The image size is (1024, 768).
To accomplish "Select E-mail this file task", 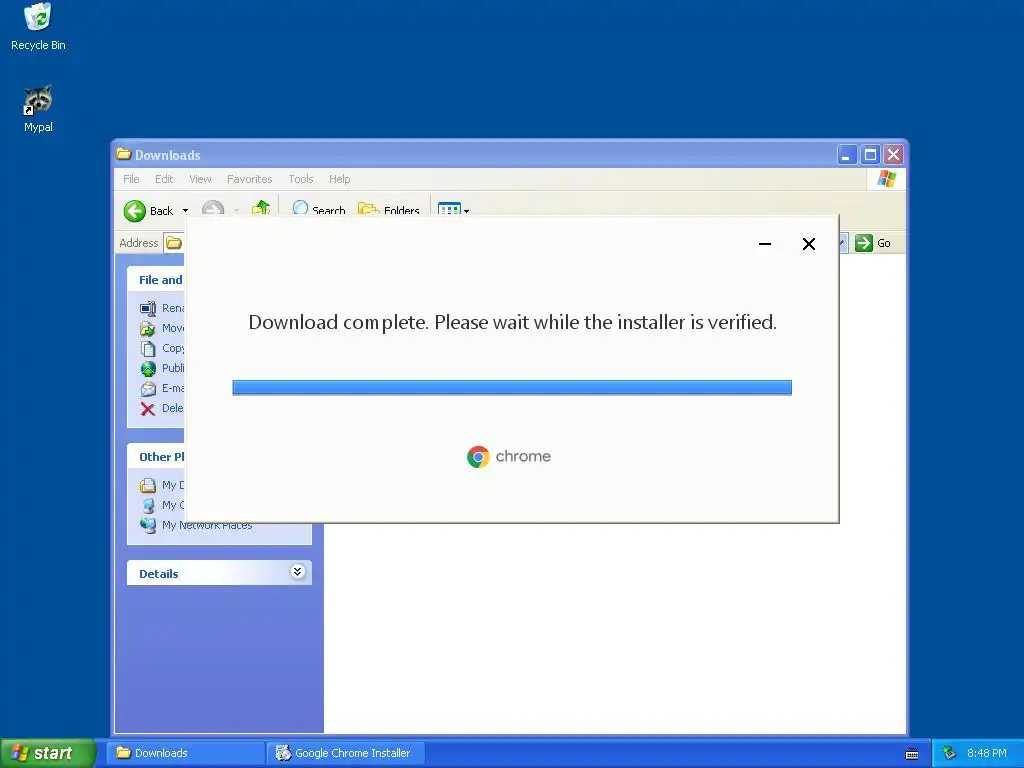I will 162,389.
